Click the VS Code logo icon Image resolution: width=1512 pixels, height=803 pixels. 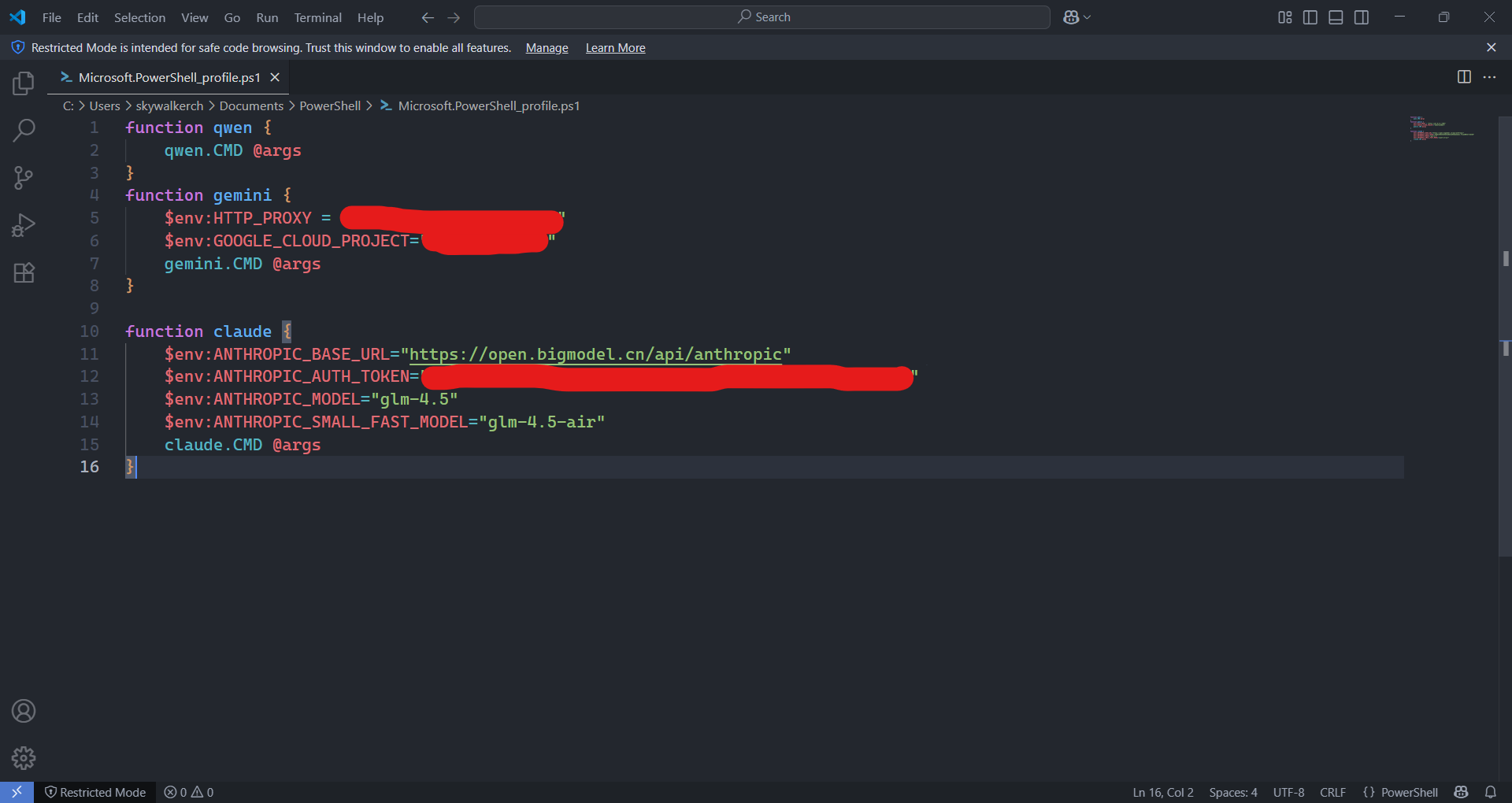(17, 17)
